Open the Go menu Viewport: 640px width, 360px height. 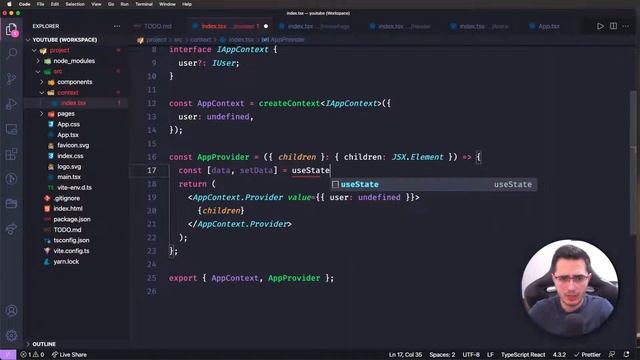coord(111,4)
